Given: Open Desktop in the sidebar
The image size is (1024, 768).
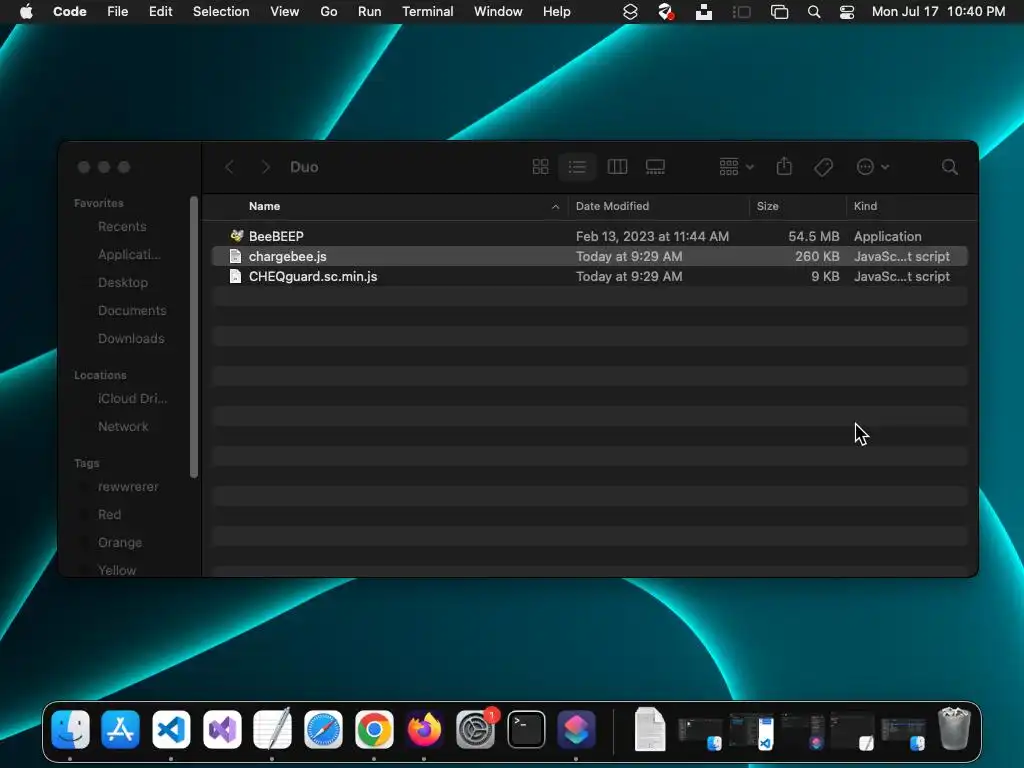Looking at the screenshot, I should pyautogui.click(x=123, y=283).
